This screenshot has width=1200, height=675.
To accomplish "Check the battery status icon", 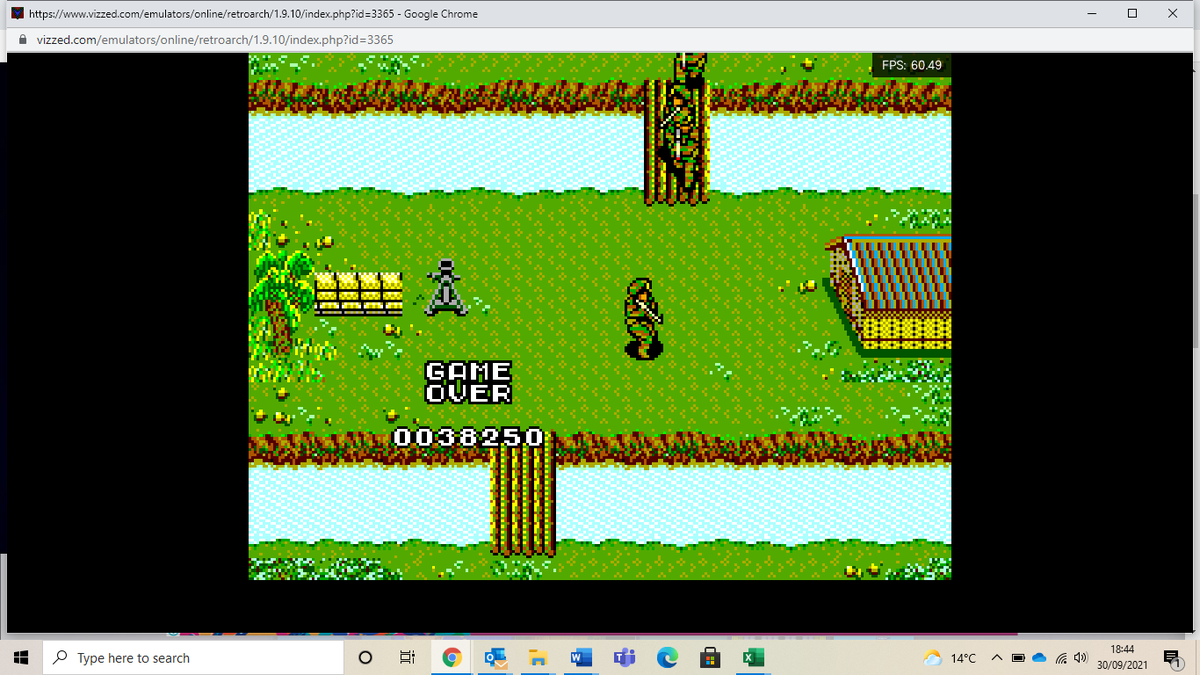I will pos(1018,658).
